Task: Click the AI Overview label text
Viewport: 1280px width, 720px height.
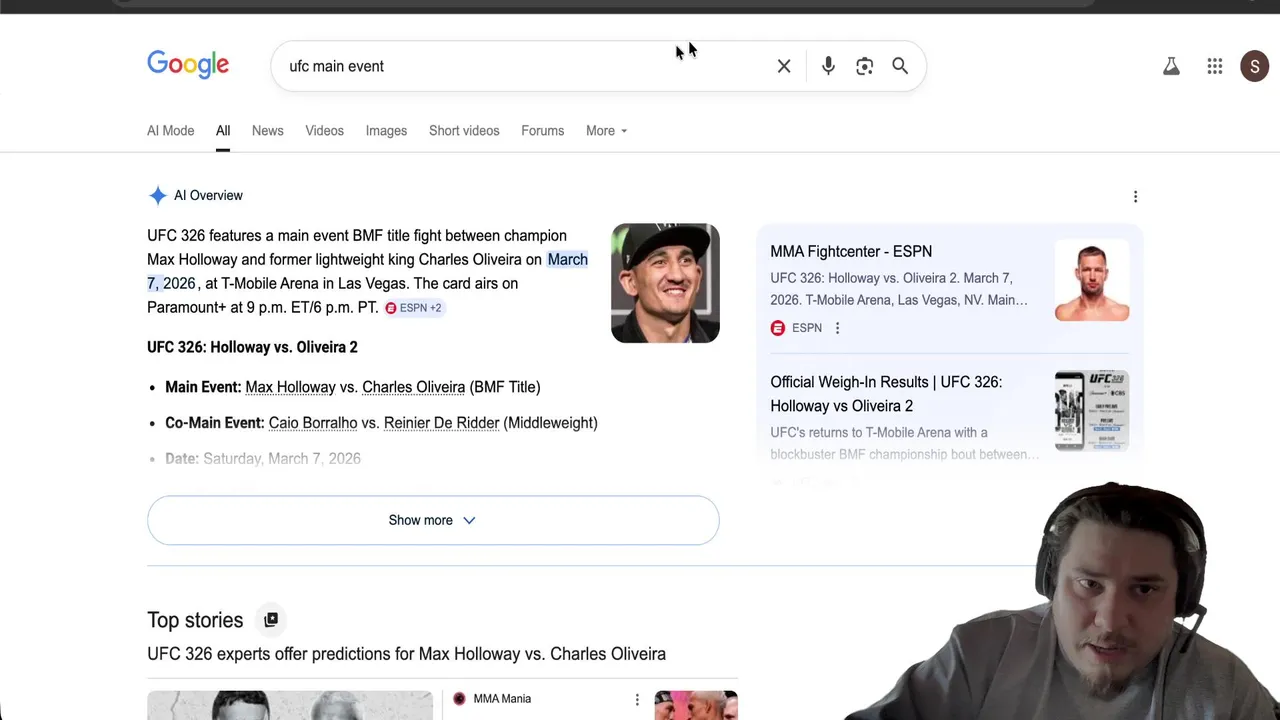Action: tap(208, 196)
